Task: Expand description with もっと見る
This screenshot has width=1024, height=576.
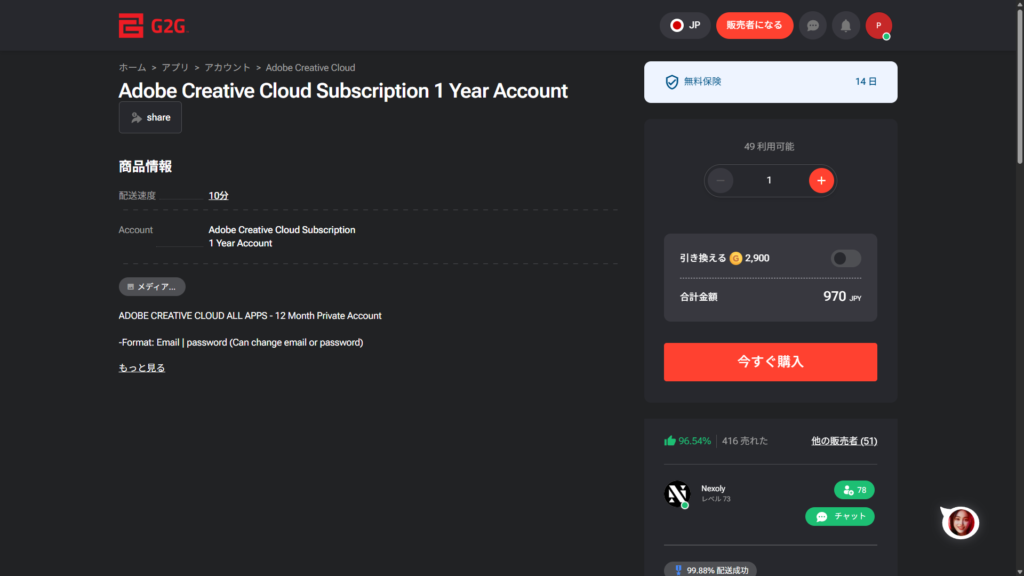Action: tap(142, 368)
